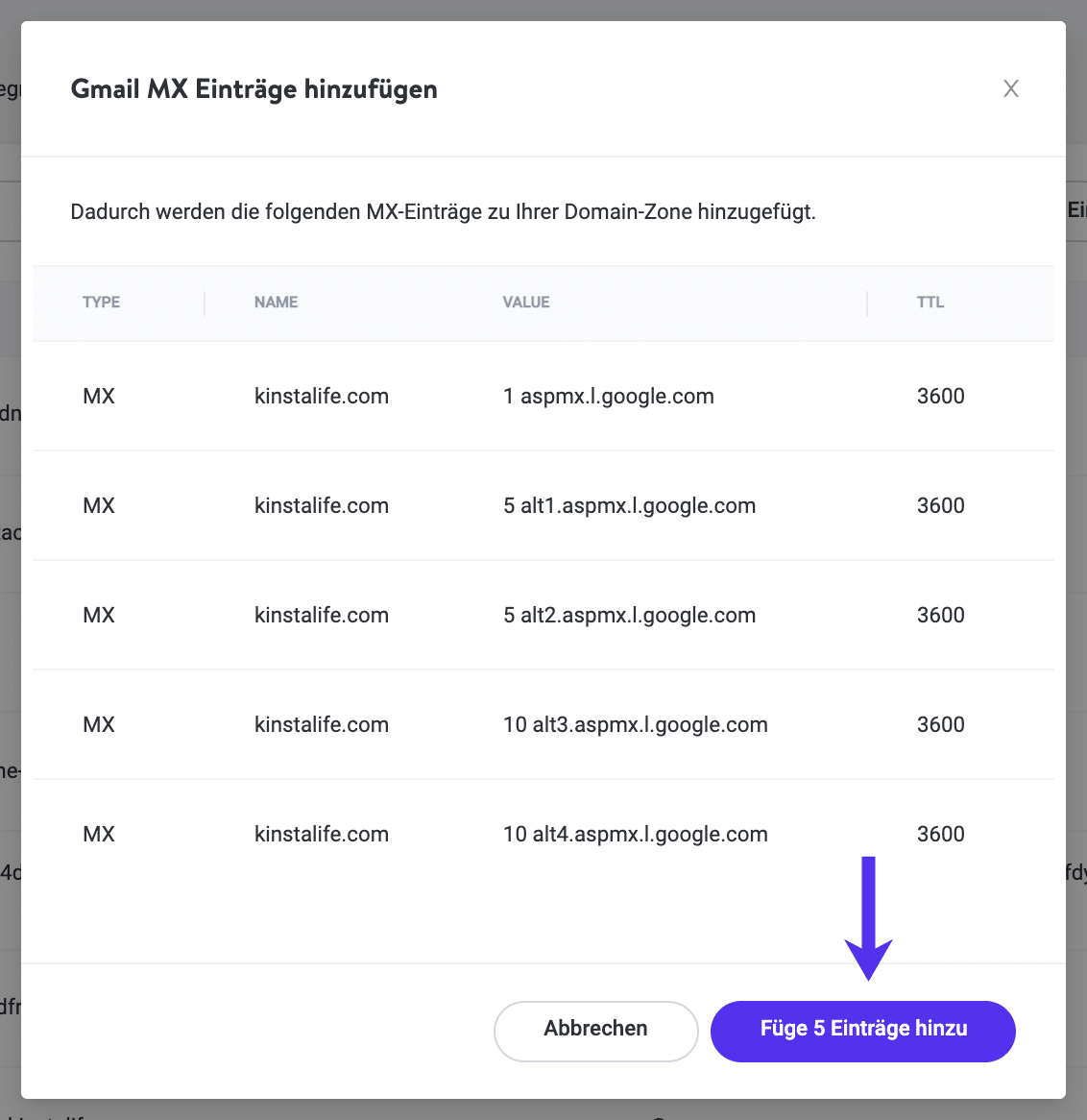Select the NAME column header
Viewport: 1087px width, 1120px height.
276,302
